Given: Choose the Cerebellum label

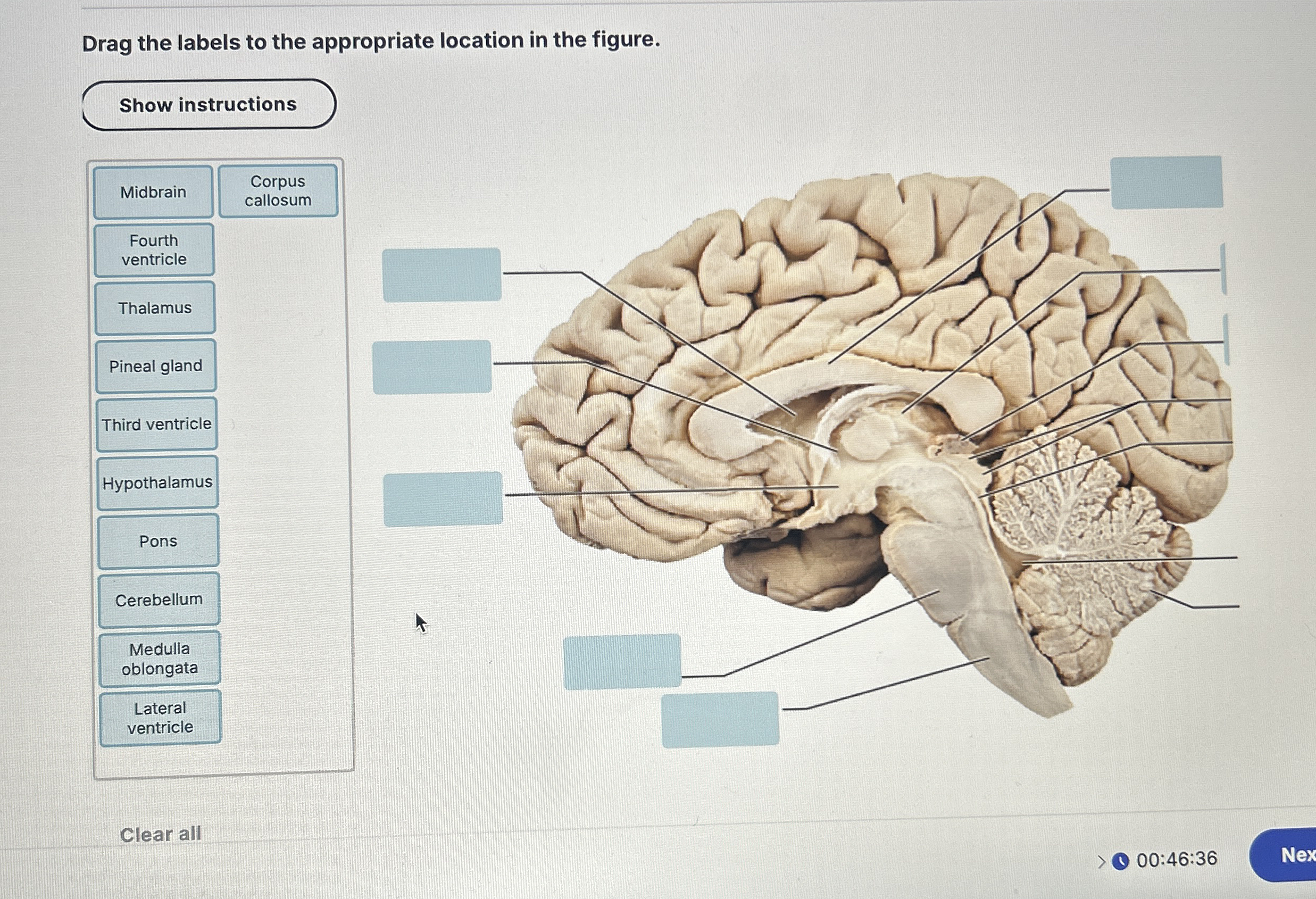Looking at the screenshot, I should [x=159, y=600].
